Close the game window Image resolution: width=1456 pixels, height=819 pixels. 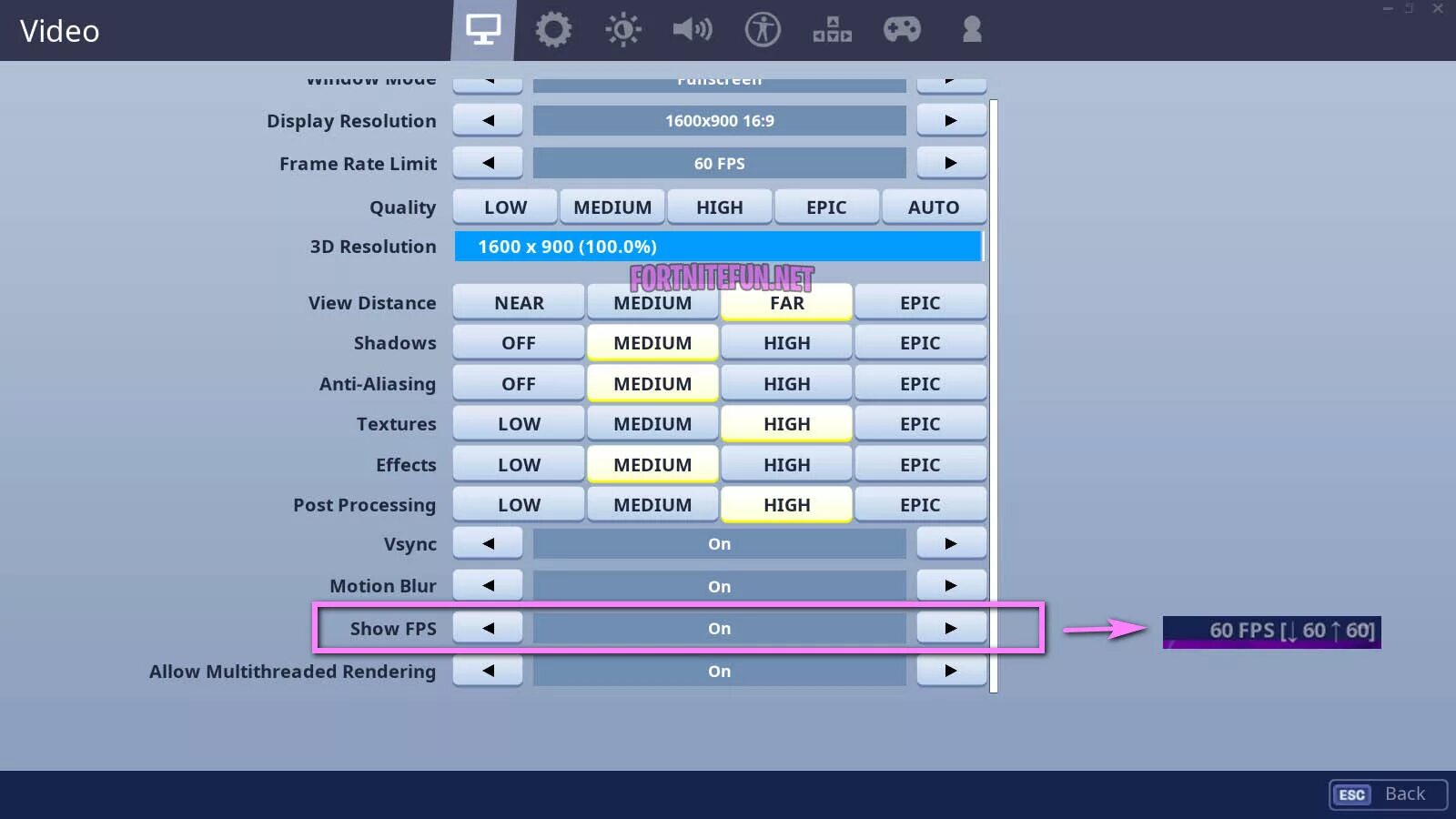1438,8
